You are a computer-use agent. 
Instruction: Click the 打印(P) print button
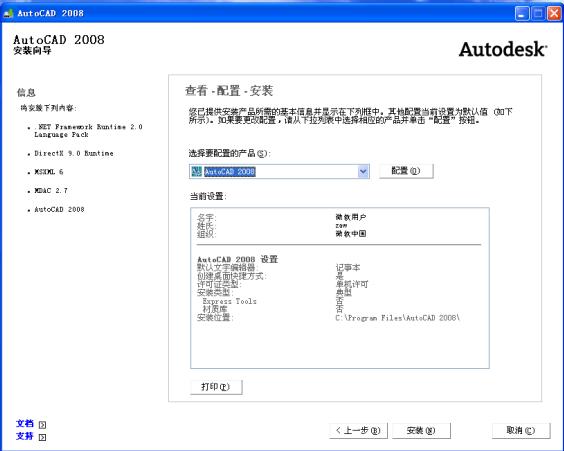(x=216, y=387)
